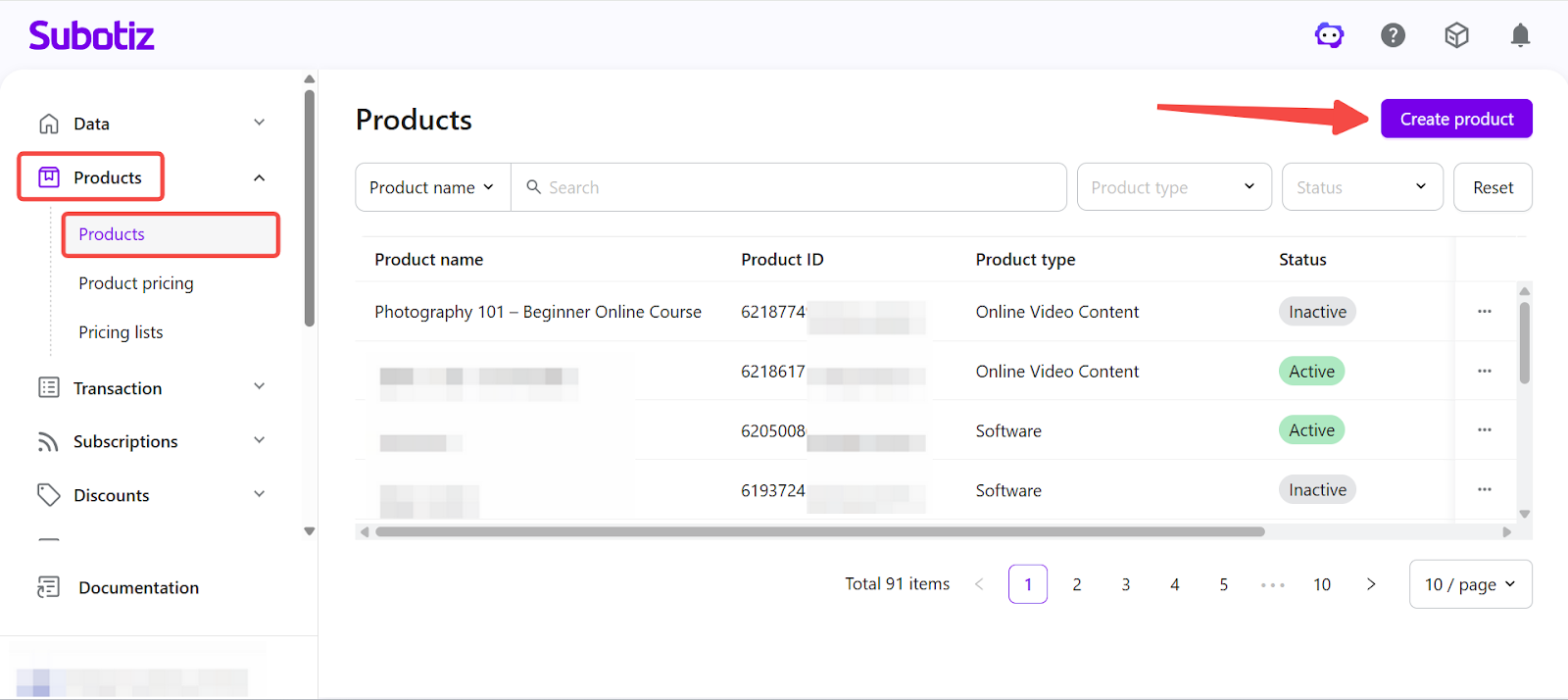The height and width of the screenshot is (700, 1568).
Task: Select Product pricing in sidebar
Action: (x=136, y=283)
